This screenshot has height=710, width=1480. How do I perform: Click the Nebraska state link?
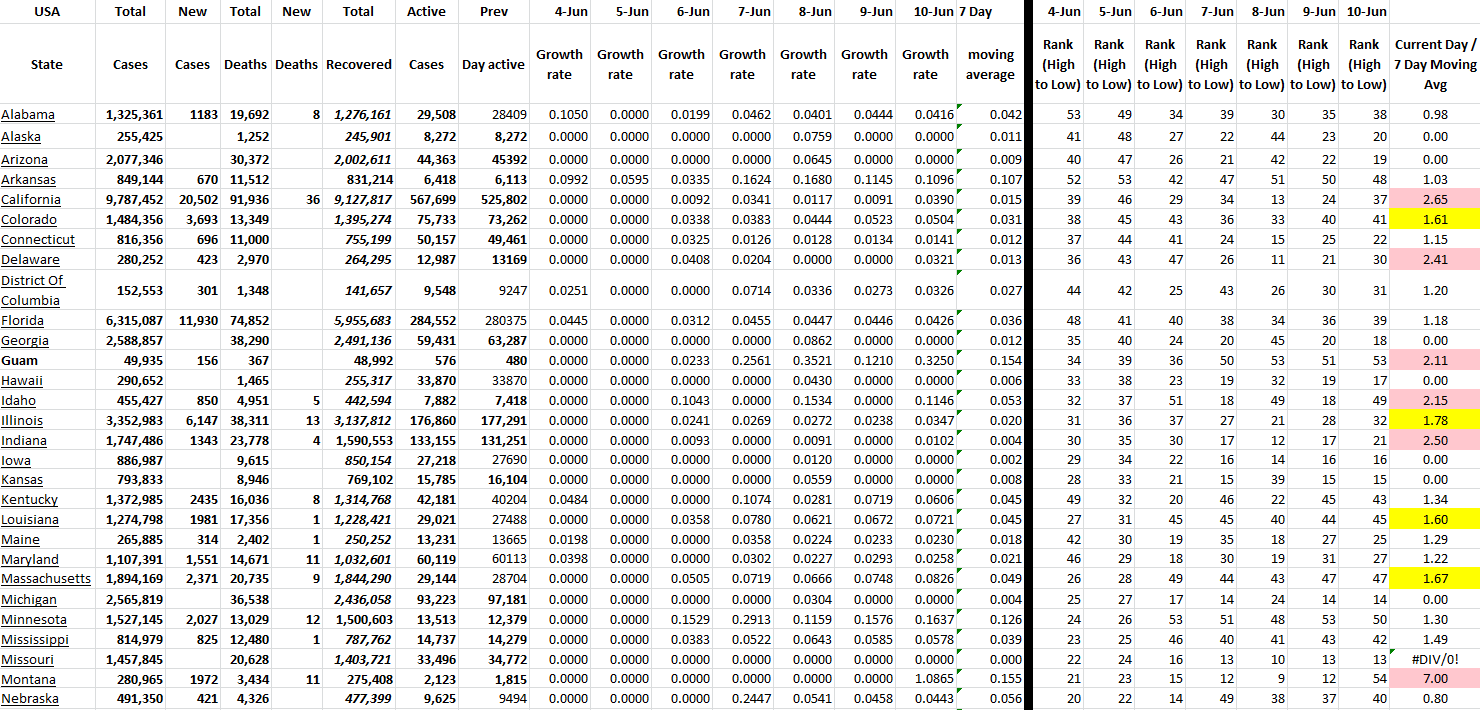[30, 699]
